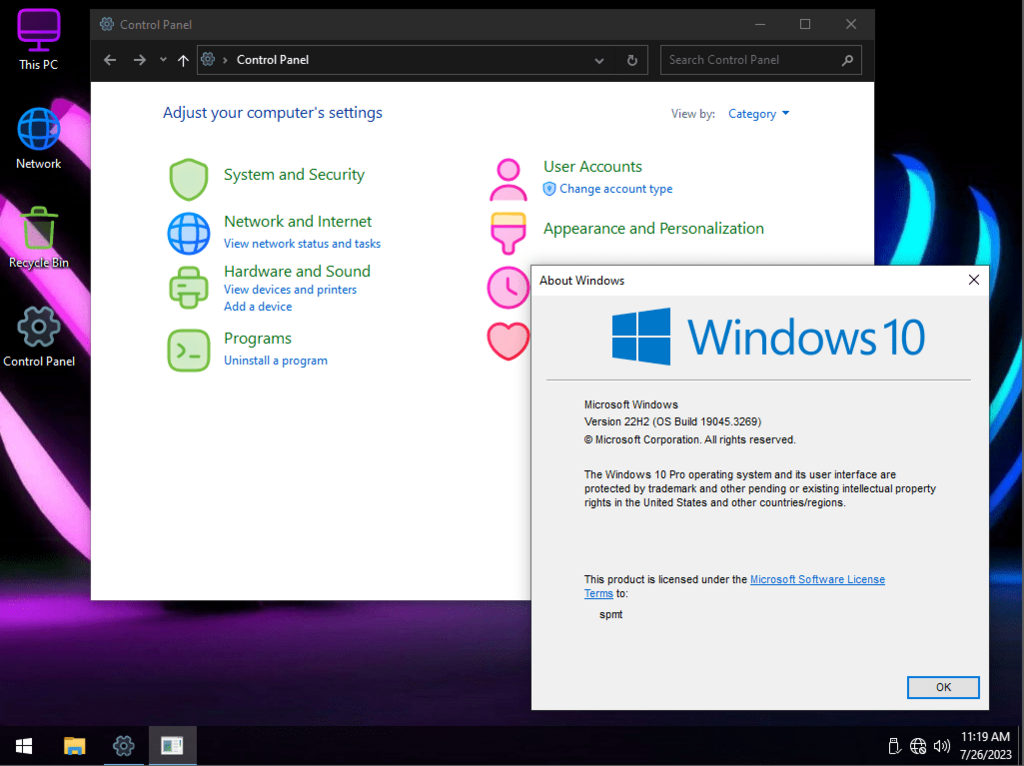1024x766 pixels.
Task: Open Microsoft Software License Terms link
Action: pyautogui.click(x=817, y=579)
